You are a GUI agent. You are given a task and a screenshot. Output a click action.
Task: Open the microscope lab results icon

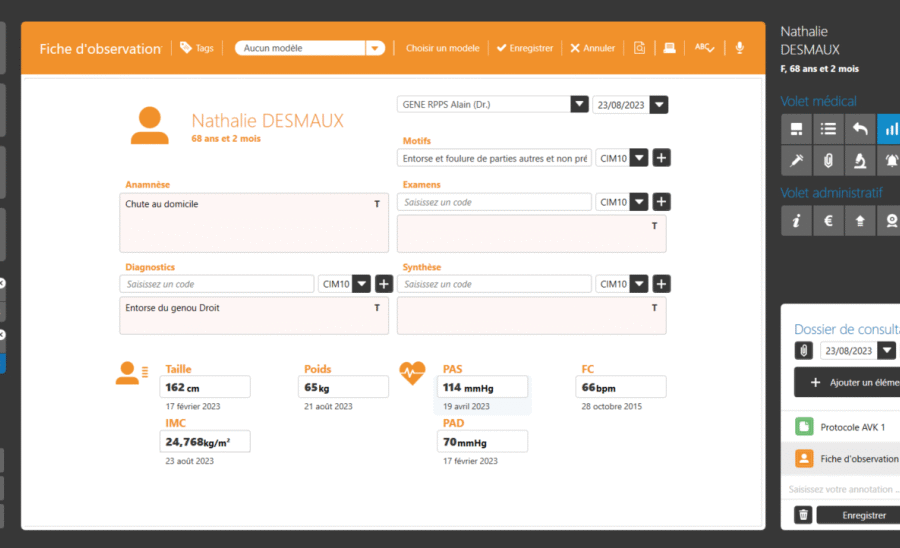[x=859, y=161]
